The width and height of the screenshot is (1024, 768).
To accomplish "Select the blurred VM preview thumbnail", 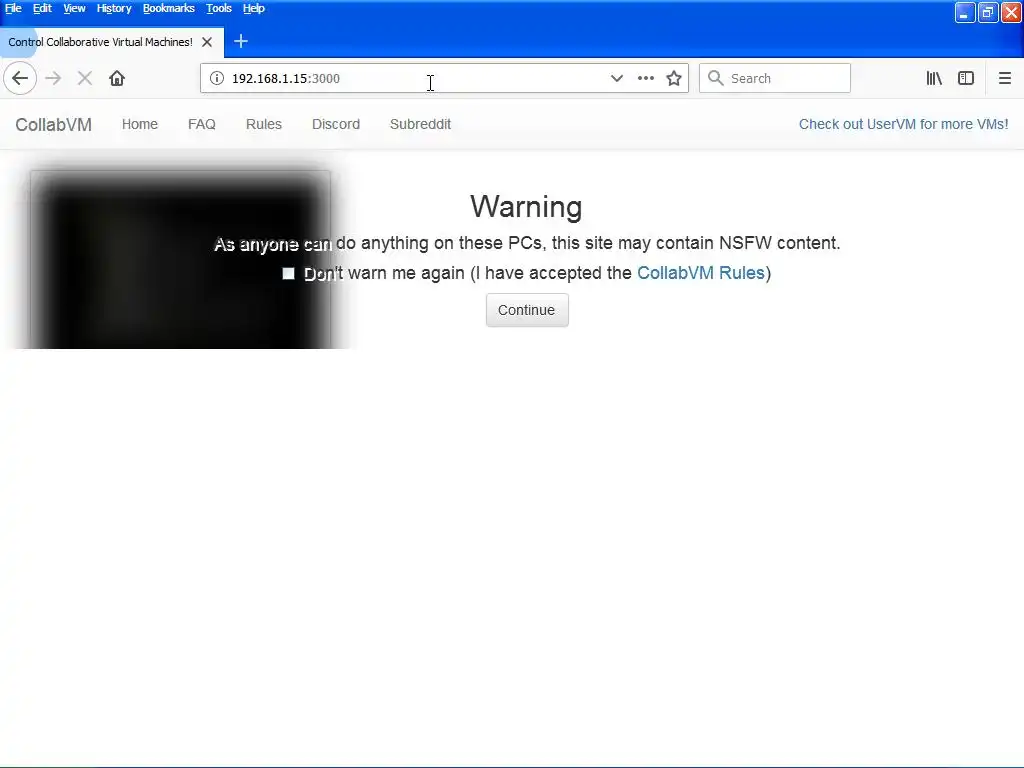I will click(180, 260).
